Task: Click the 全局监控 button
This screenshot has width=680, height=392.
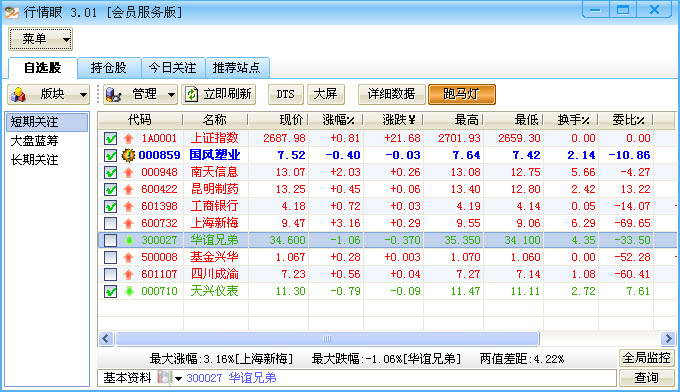Action: (647, 358)
